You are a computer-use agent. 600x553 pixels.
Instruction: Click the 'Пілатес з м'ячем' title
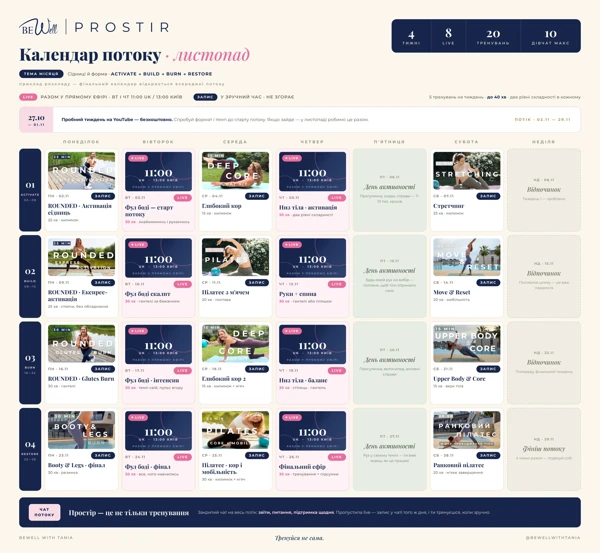225,292
